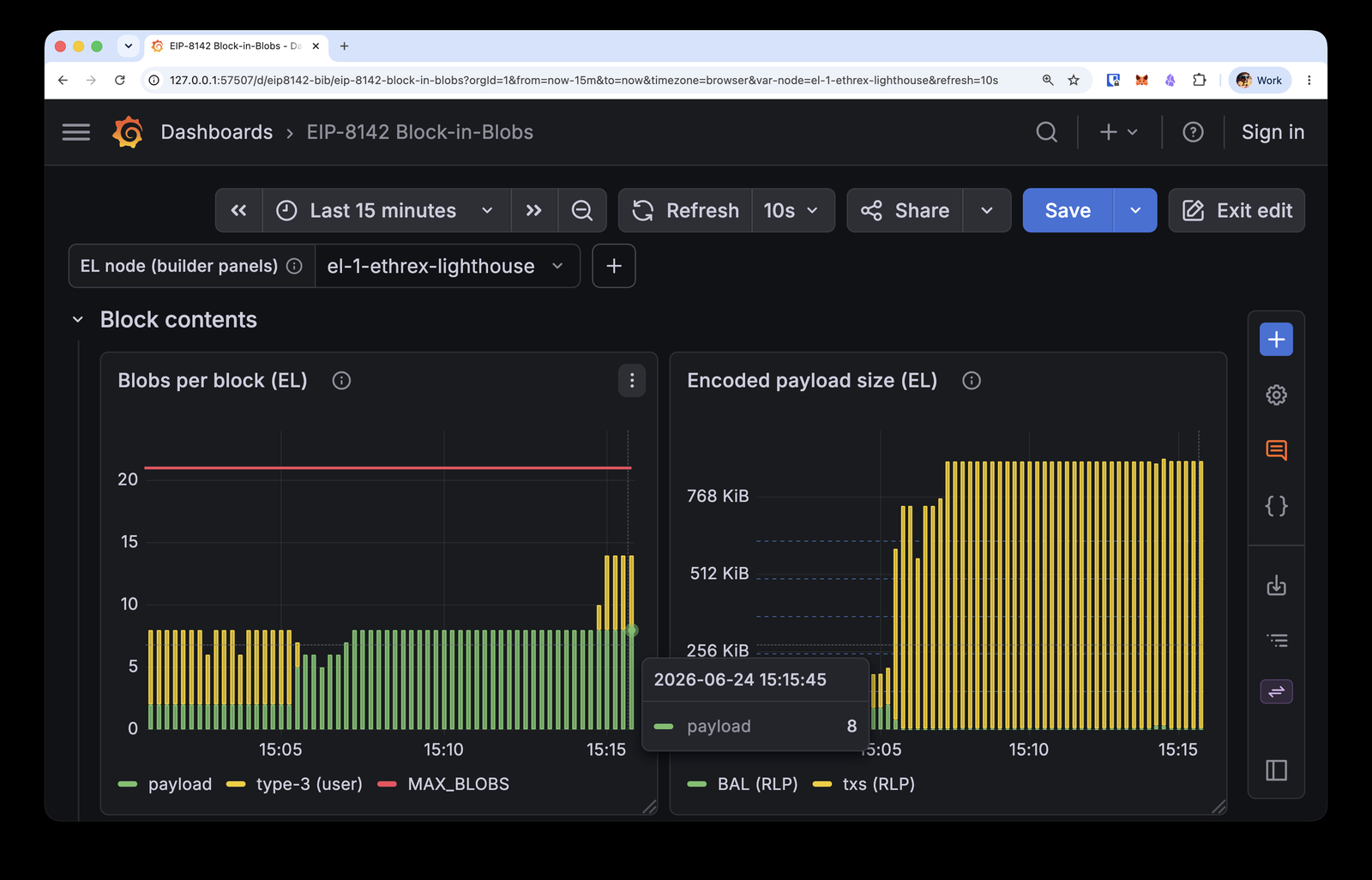Collapse the Block contents row
The height and width of the screenshot is (880, 1372).
pos(78,320)
